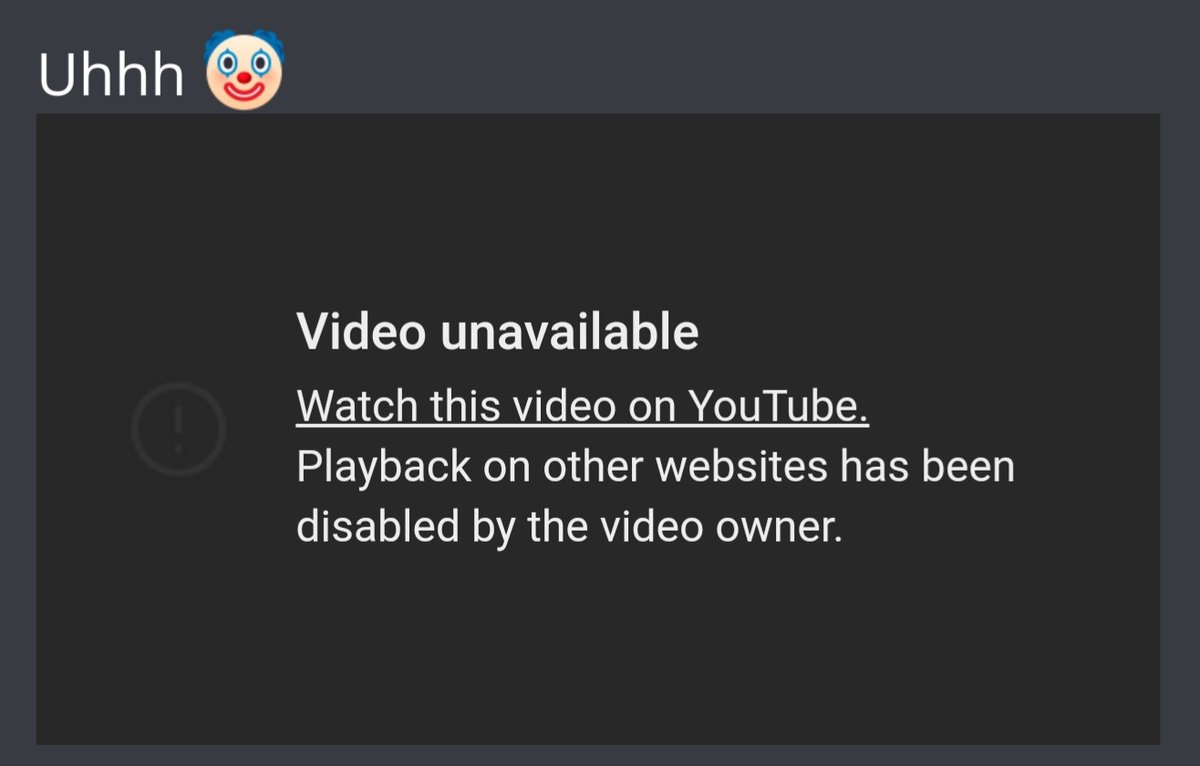Open the Watch this video on YouTube link
Screen dimensions: 1200x766
pyautogui.click(x=583, y=406)
